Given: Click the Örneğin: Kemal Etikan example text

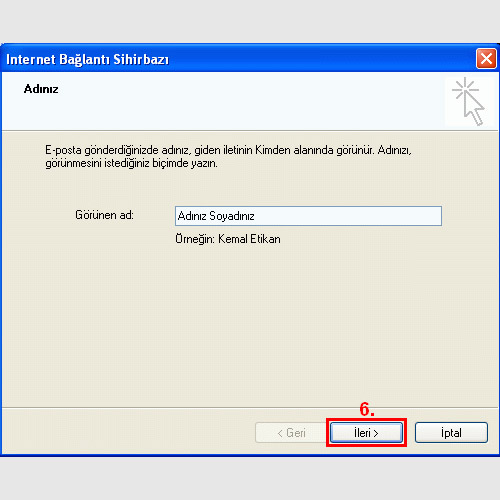Looking at the screenshot, I should pyautogui.click(x=228, y=239).
